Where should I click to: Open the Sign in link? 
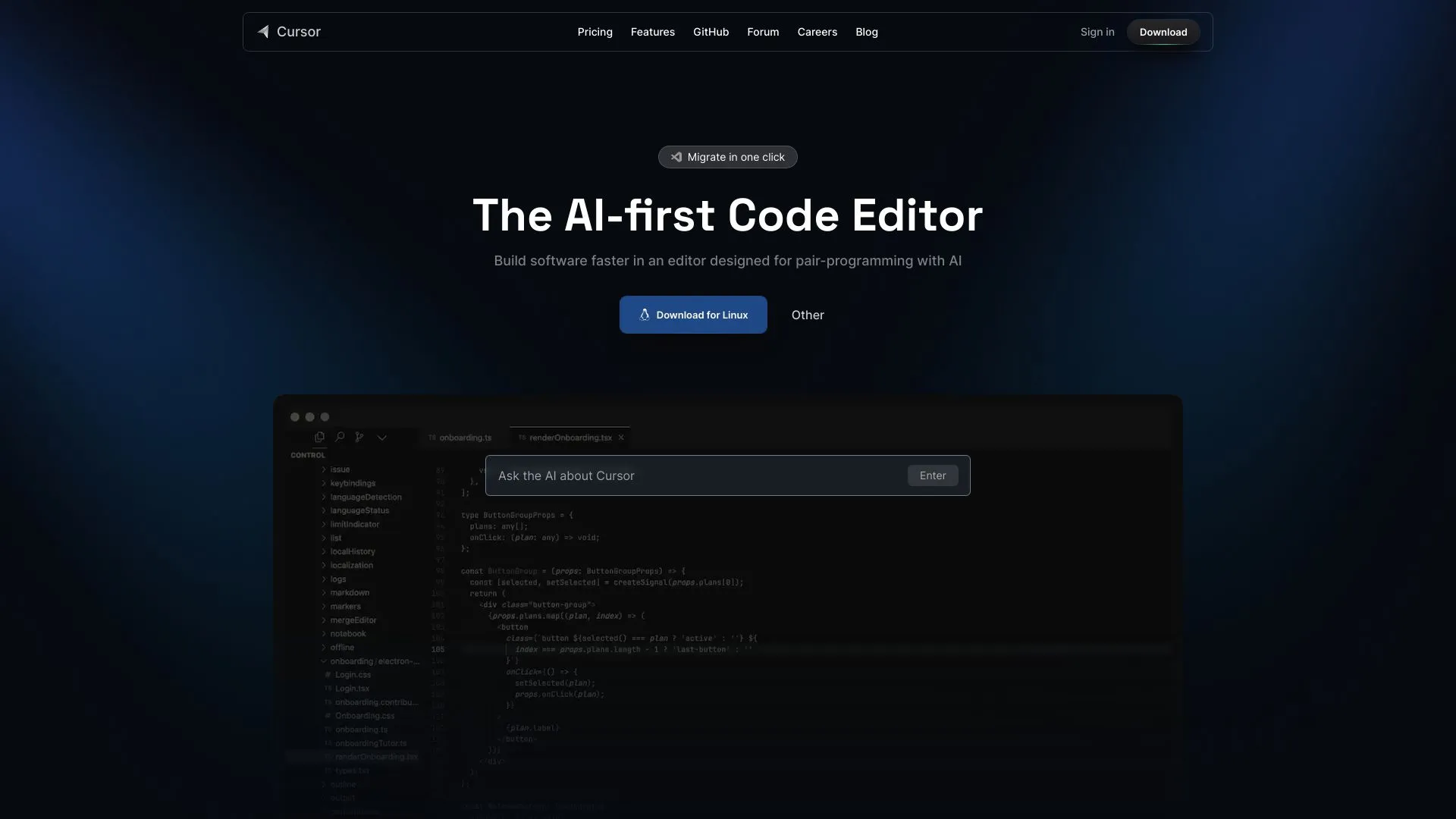point(1097,32)
